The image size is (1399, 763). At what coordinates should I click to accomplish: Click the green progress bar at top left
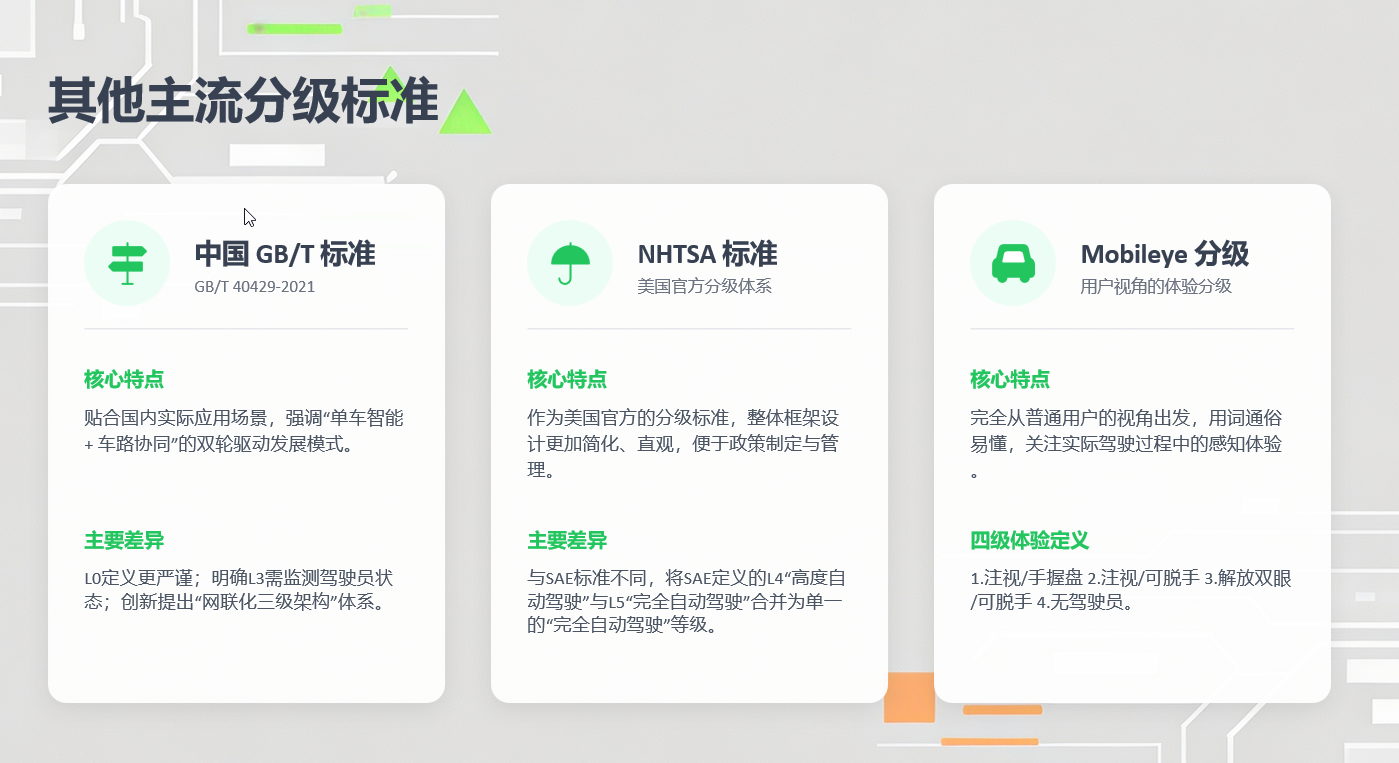294,29
